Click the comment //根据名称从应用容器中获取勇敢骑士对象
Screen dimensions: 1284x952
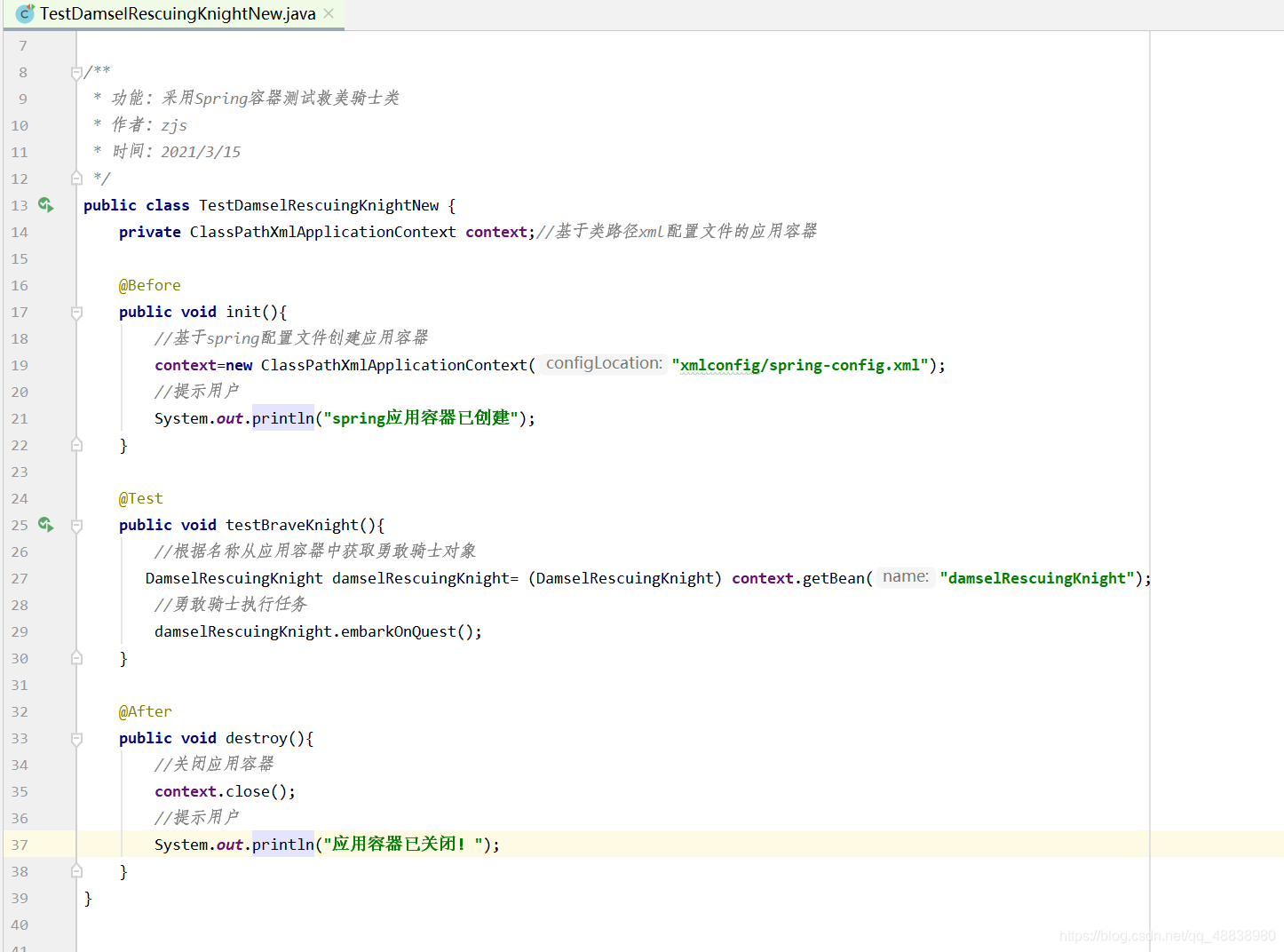coord(315,551)
